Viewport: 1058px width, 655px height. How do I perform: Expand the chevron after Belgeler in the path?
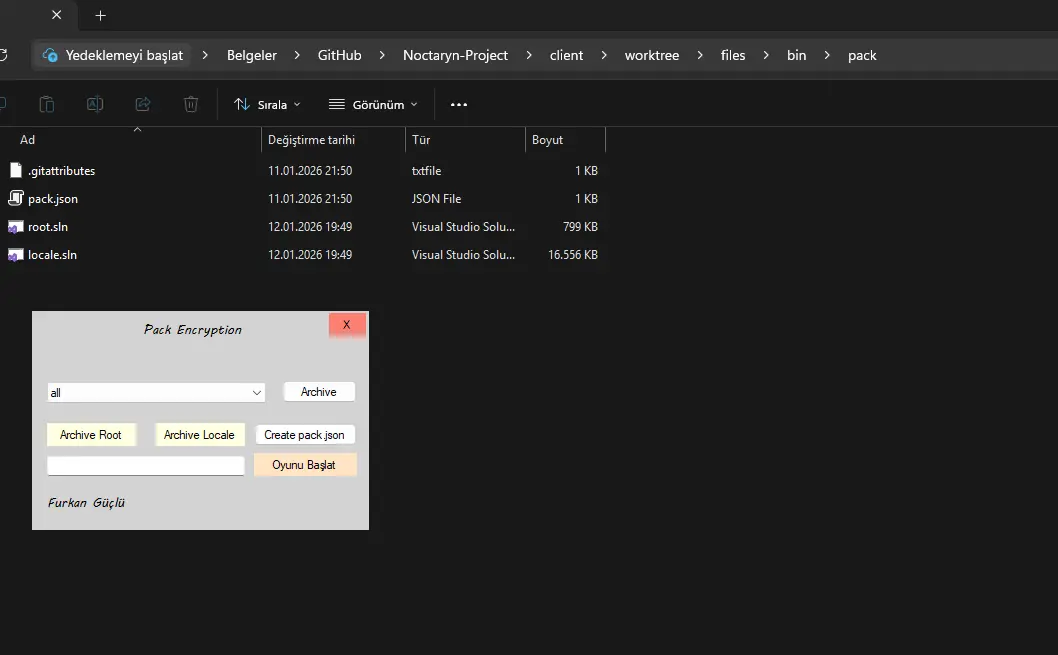[x=297, y=55]
